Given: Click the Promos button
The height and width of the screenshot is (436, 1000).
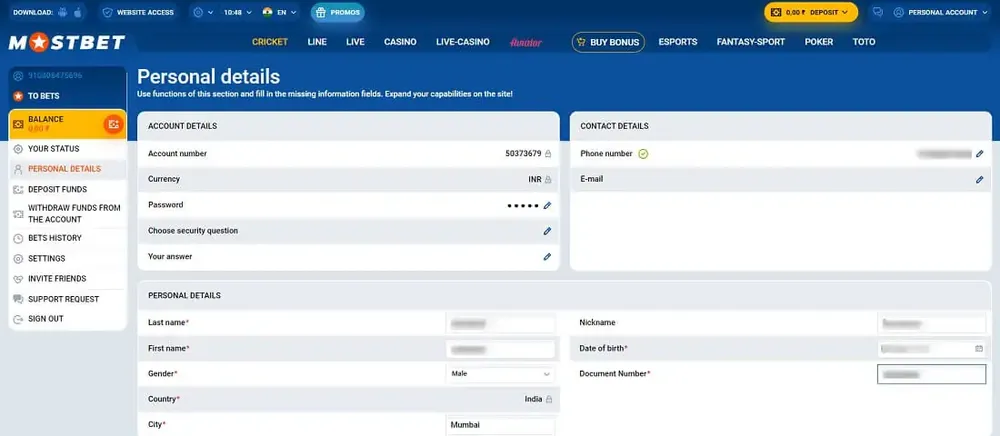Looking at the screenshot, I should 337,13.
